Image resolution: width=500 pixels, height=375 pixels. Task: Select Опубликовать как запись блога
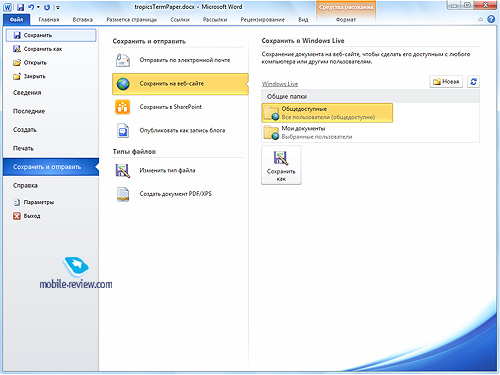(x=180, y=131)
